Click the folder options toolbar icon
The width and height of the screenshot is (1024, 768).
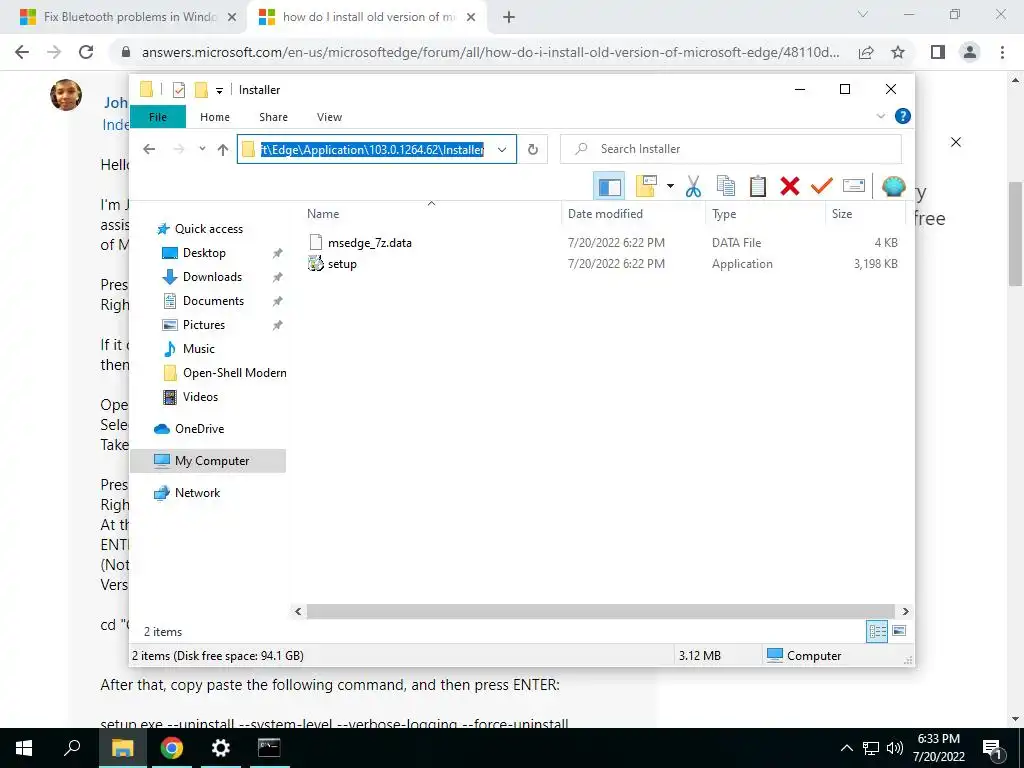(x=646, y=187)
